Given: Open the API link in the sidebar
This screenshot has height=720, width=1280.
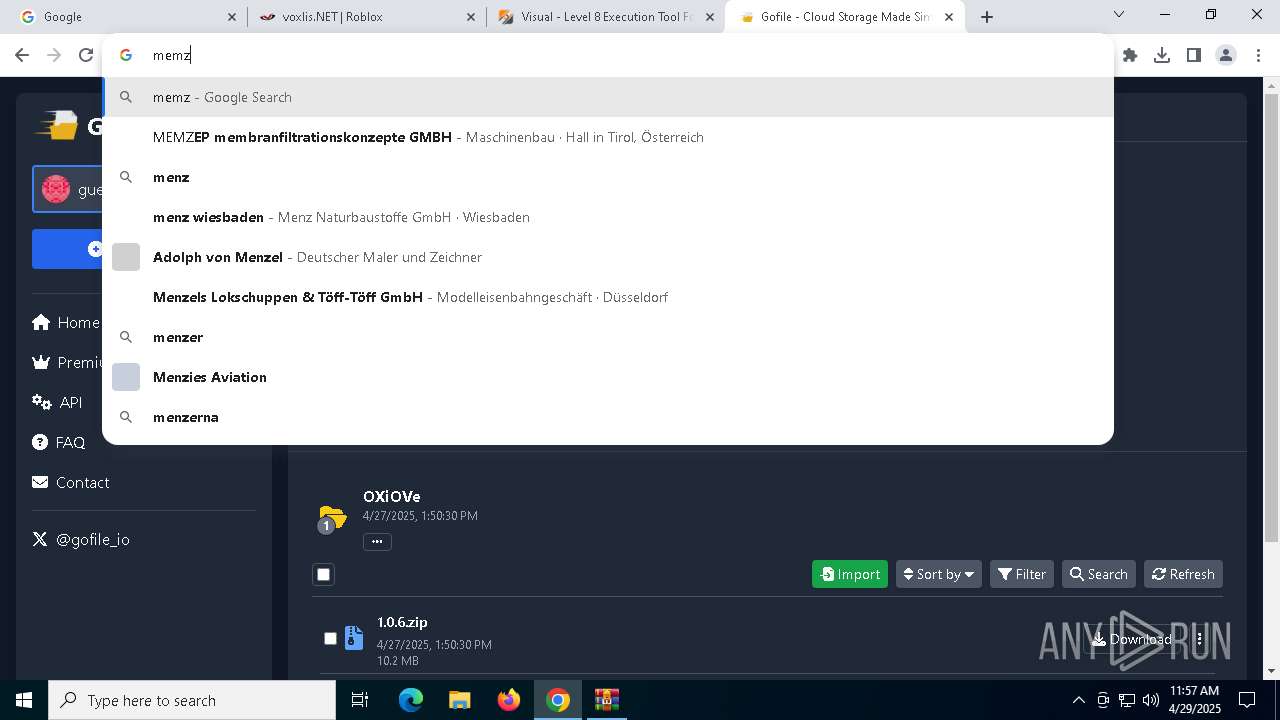Looking at the screenshot, I should point(57,402).
